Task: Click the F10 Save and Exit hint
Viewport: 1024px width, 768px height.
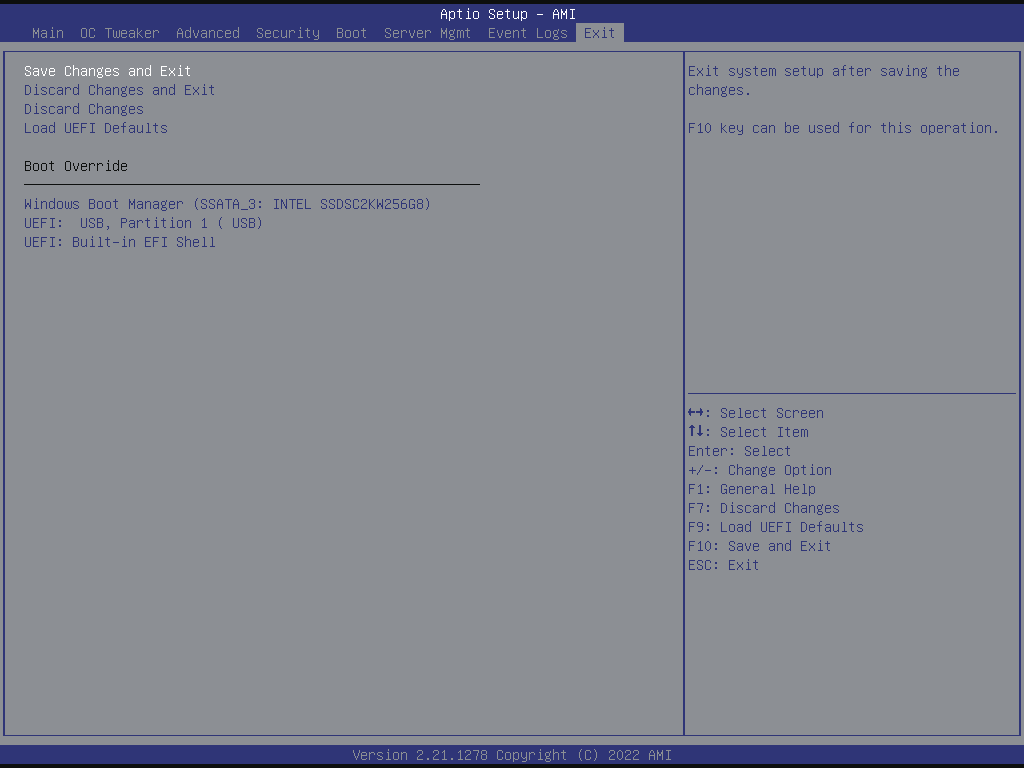Action: [x=760, y=546]
